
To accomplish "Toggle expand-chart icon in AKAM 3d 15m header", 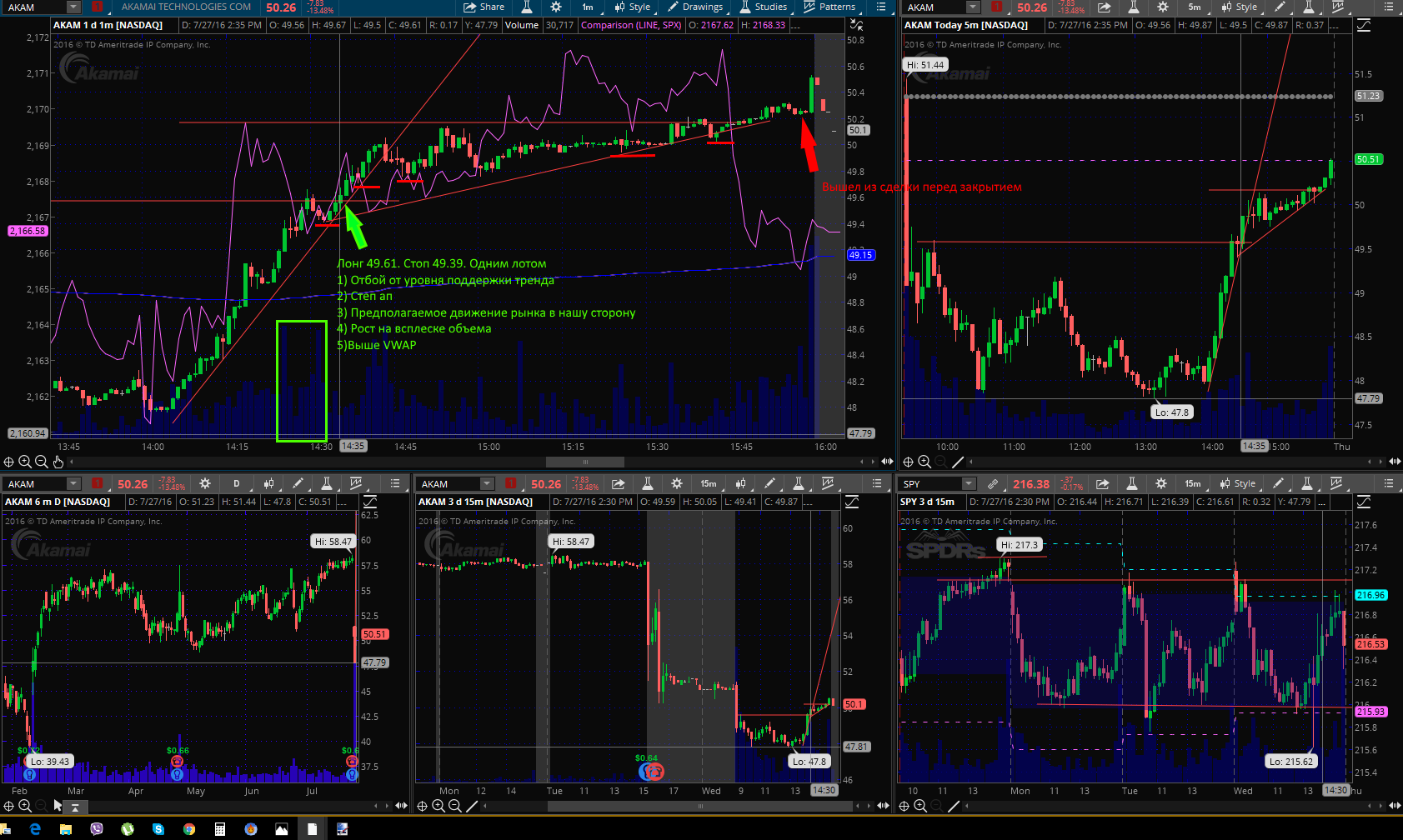I will click(852, 502).
